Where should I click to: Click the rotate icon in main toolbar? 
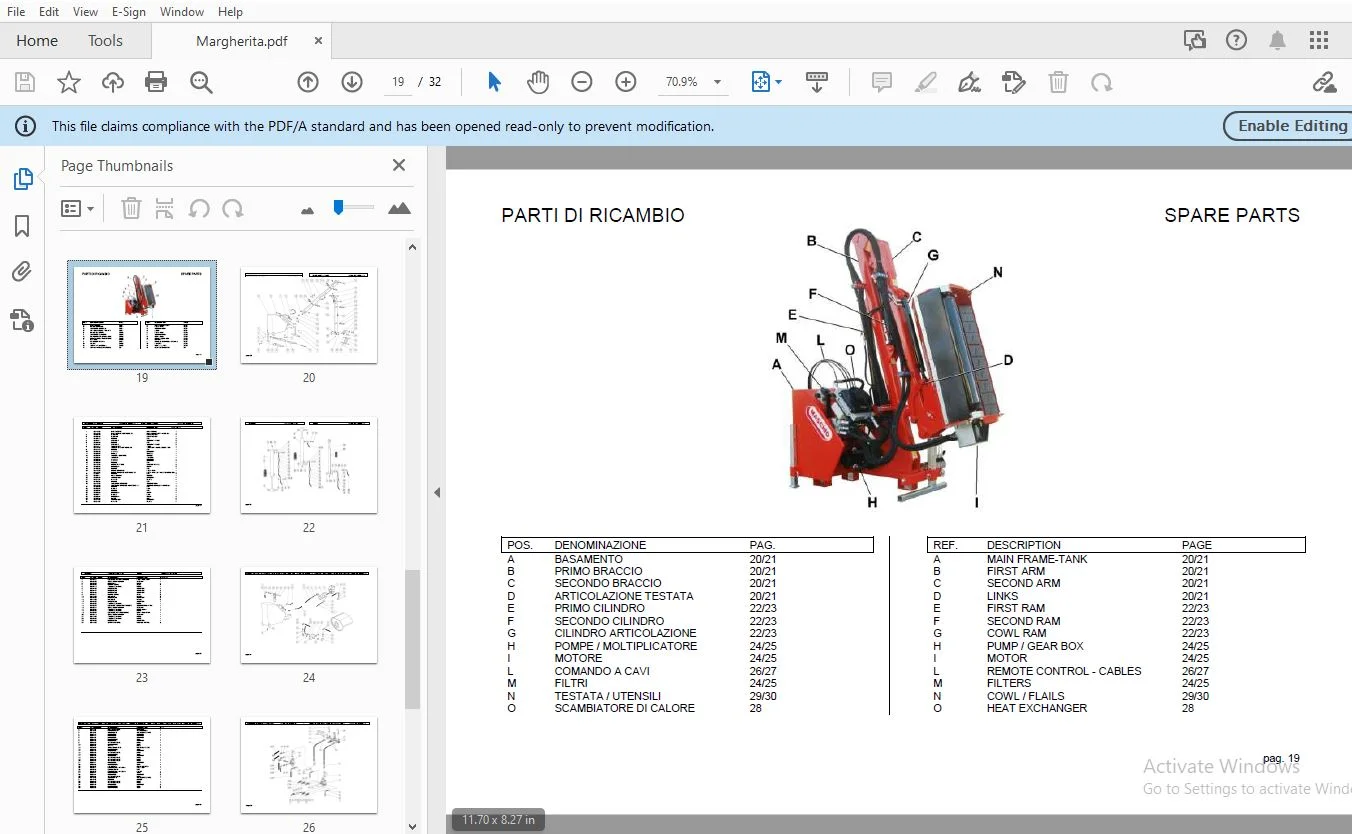(1102, 82)
